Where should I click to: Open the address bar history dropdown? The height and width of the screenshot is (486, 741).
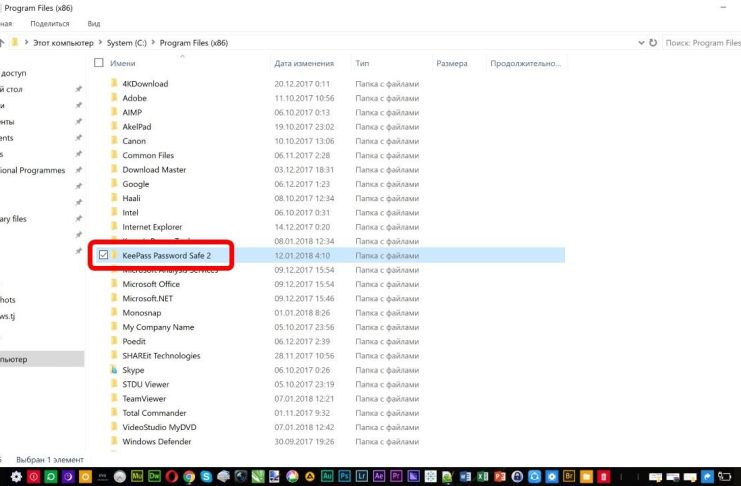641,43
